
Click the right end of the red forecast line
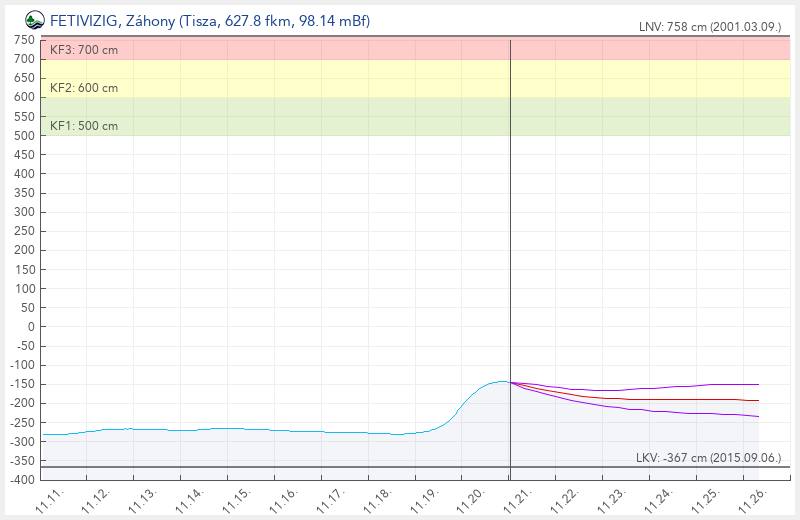tap(758, 400)
